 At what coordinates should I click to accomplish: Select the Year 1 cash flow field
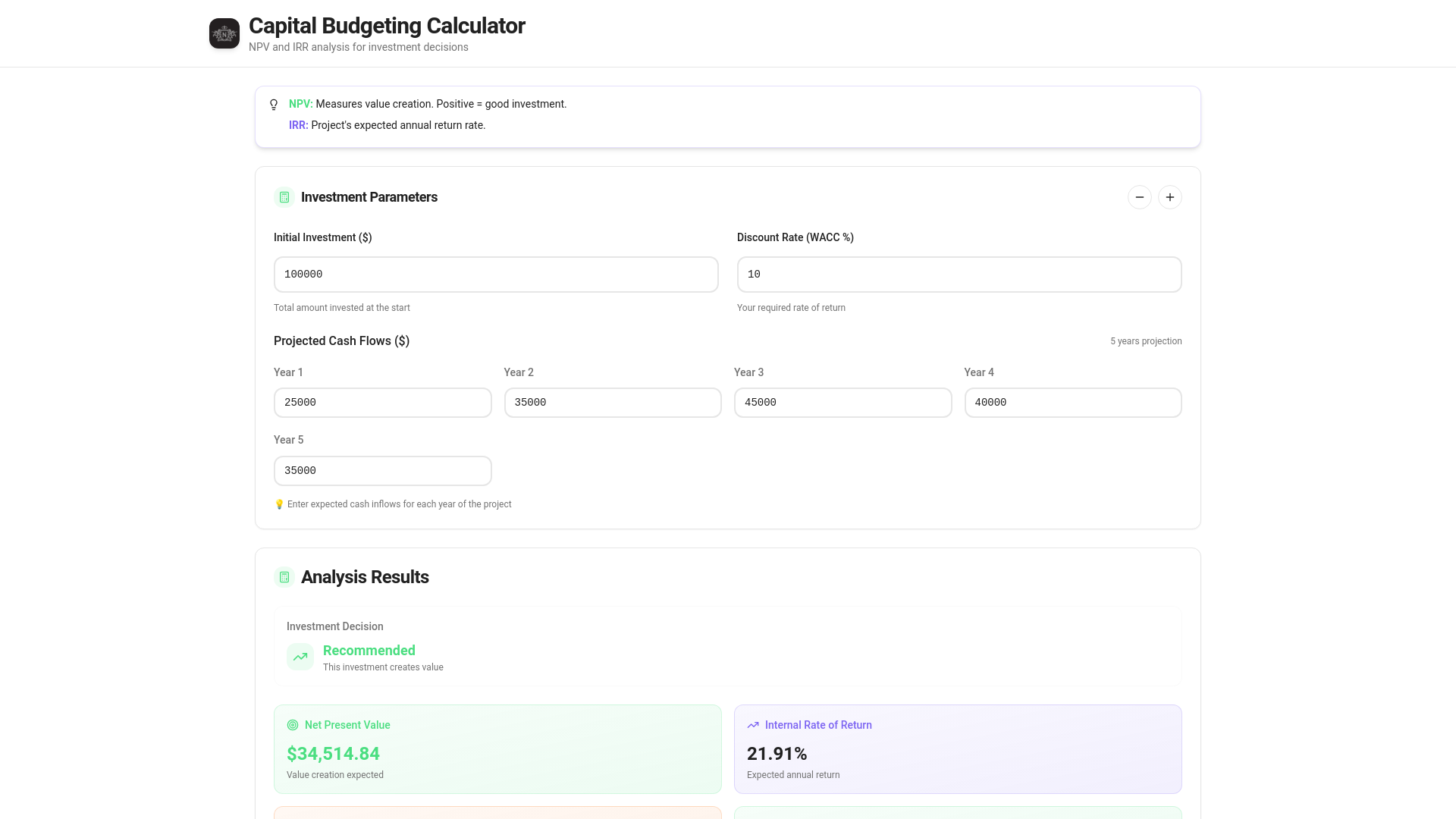click(x=382, y=403)
